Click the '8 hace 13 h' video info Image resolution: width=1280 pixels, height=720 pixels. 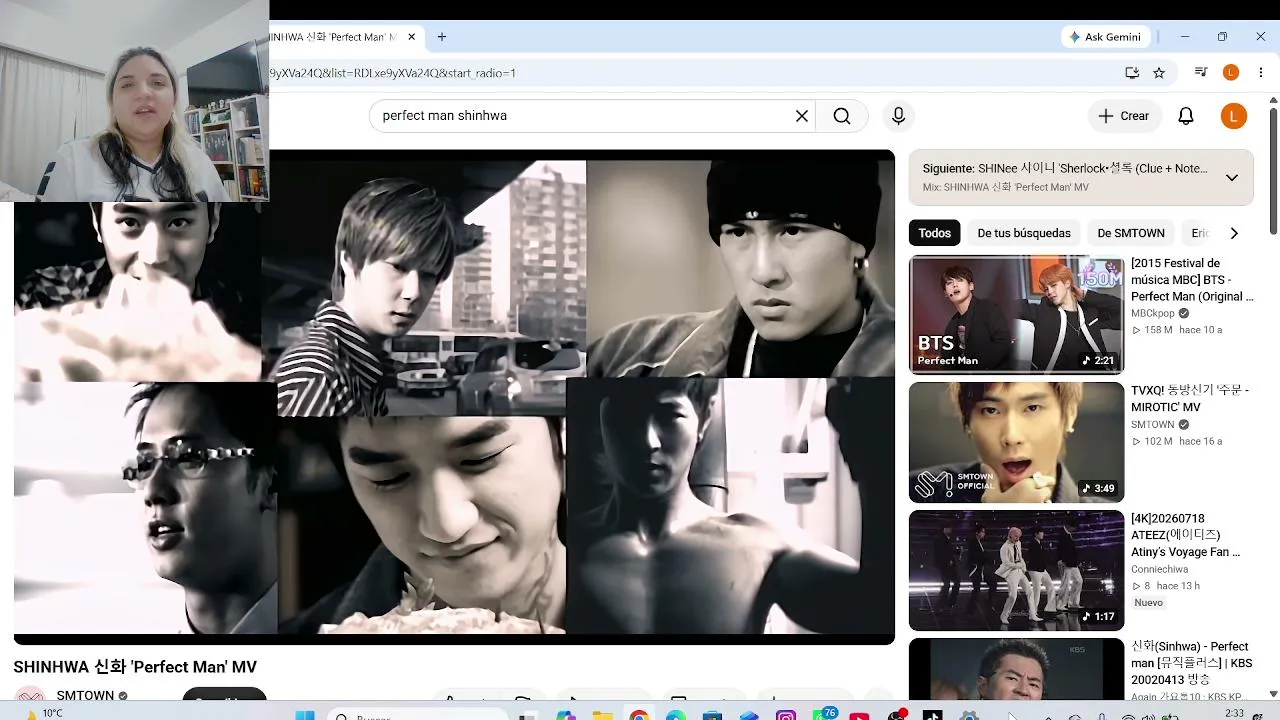(x=1165, y=586)
